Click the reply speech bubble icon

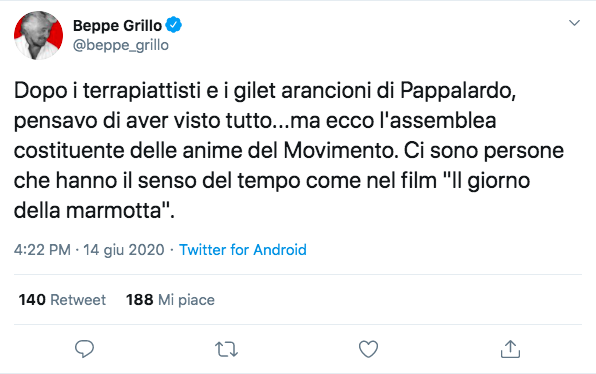84,349
